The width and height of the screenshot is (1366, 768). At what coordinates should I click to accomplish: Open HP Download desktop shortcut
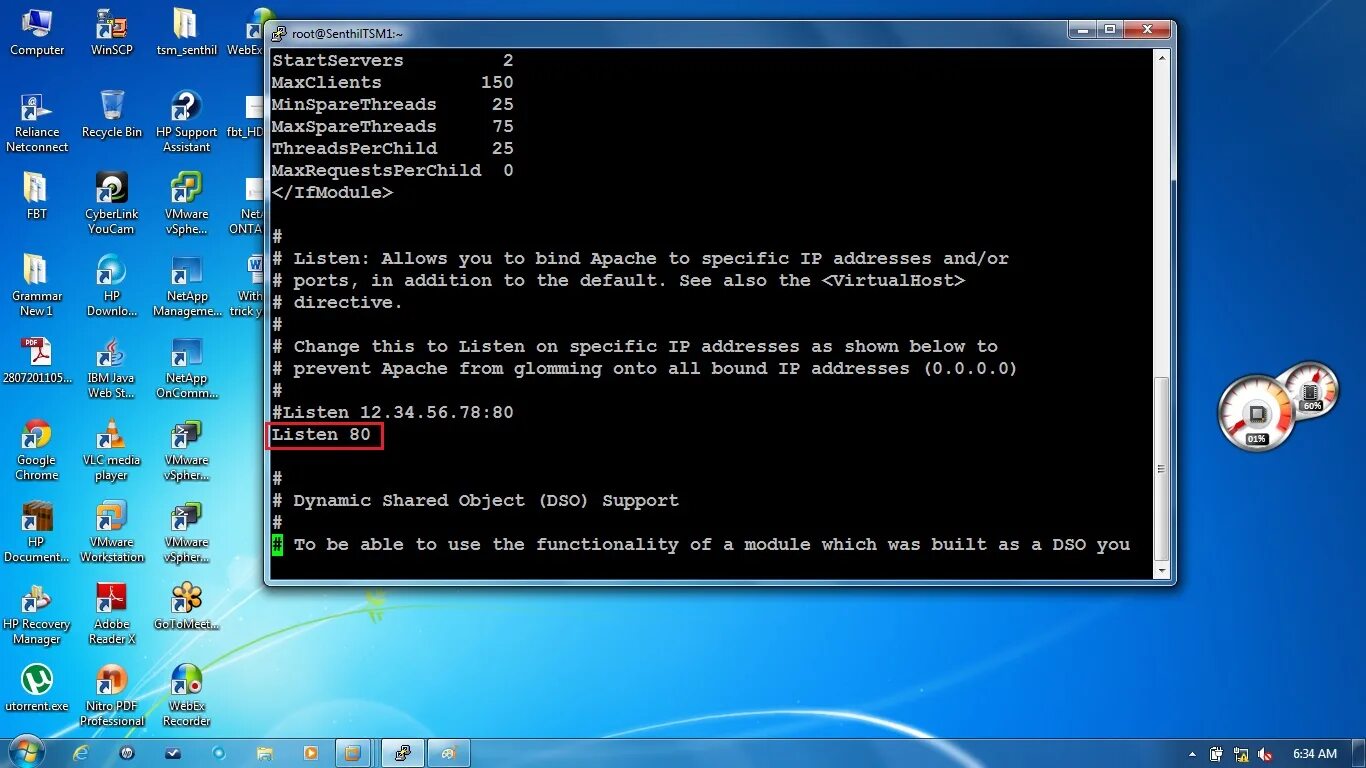(112, 285)
